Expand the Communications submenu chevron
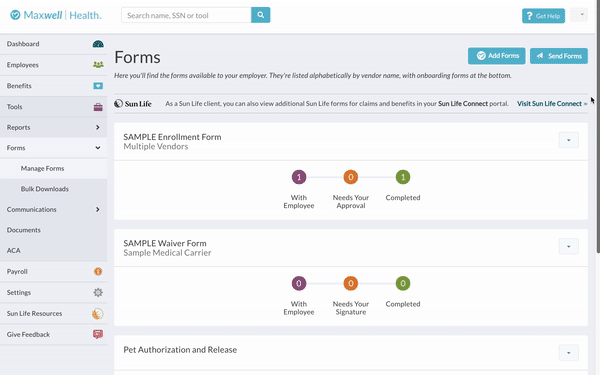The height and width of the screenshot is (375, 600). click(98, 209)
